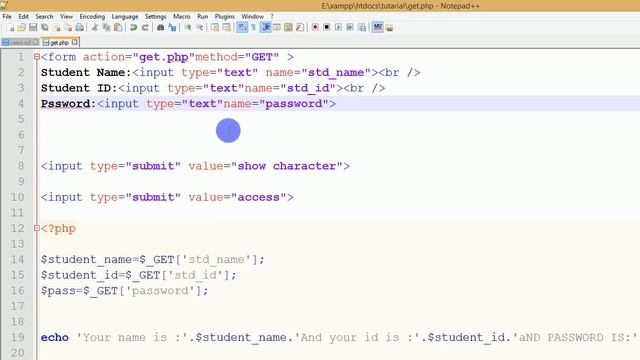Click the Synchronize horizontal scrolling icon
This screenshot has height=360, width=640.
tap(227, 27)
